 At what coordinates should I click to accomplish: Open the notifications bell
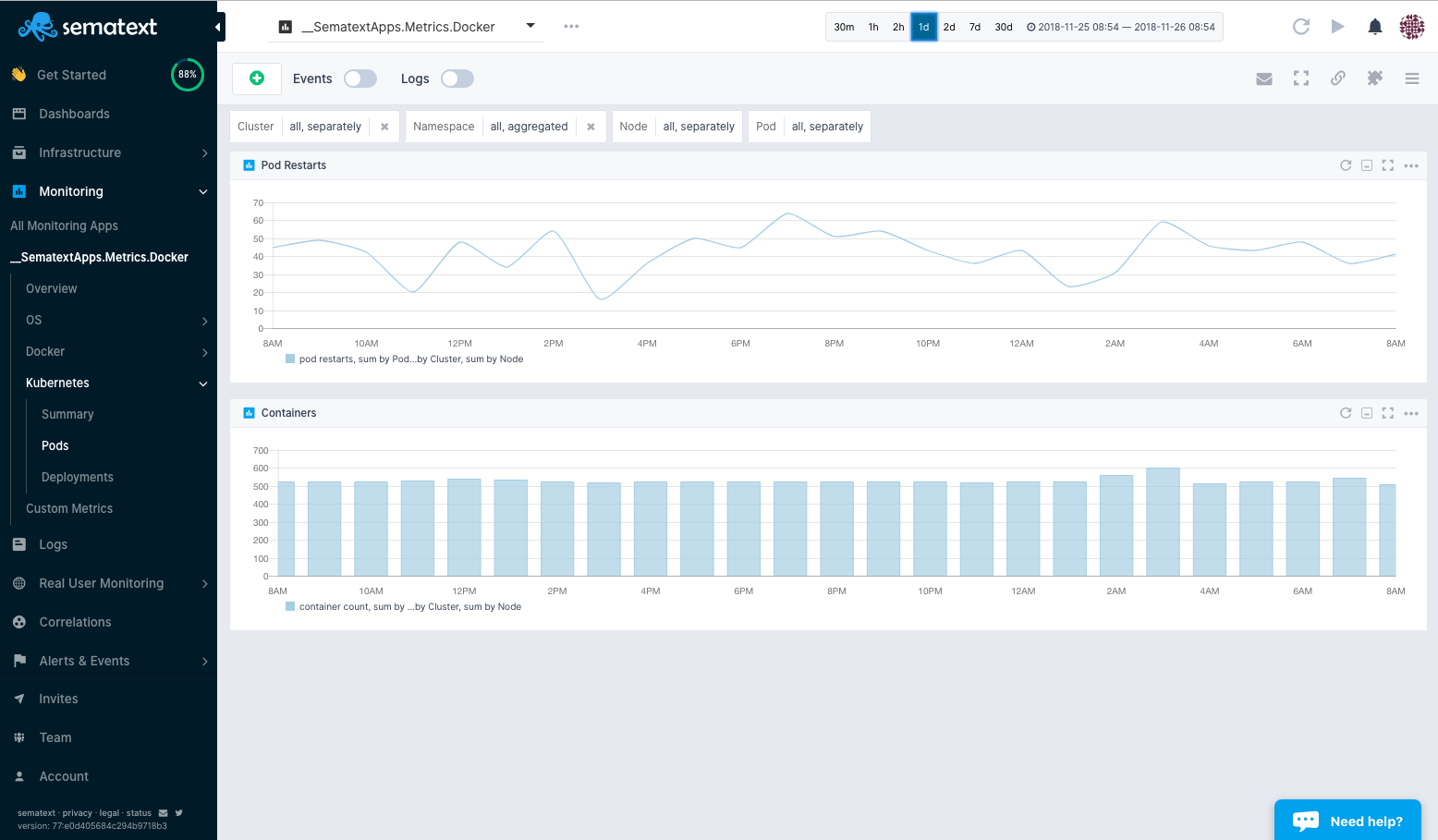[x=1375, y=27]
